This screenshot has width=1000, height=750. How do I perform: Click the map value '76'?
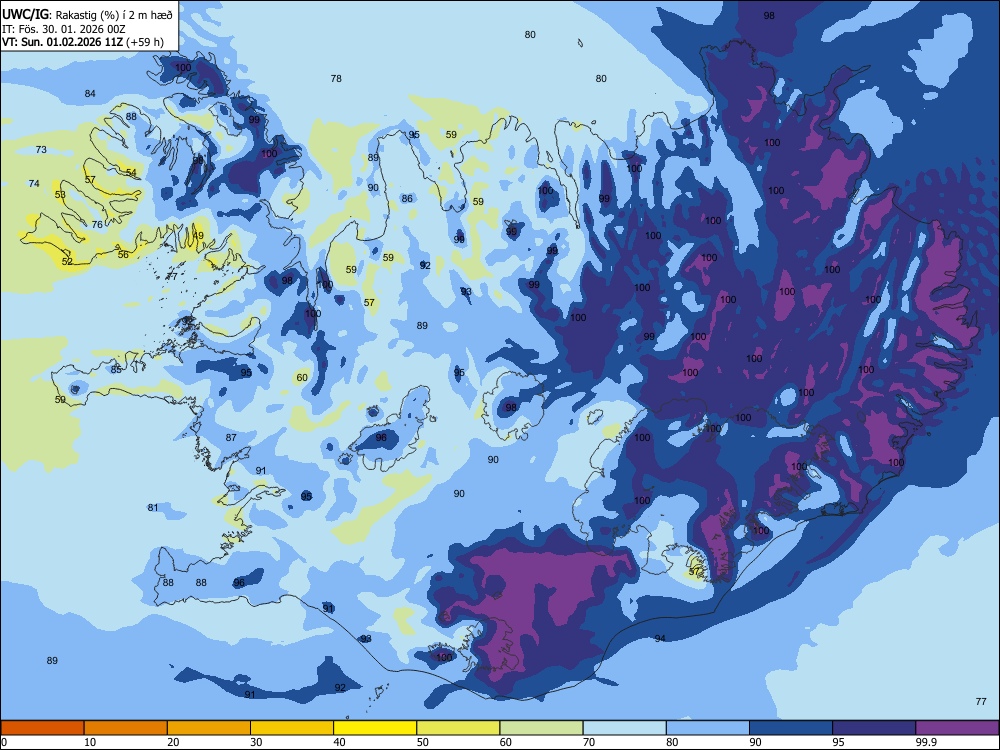[97, 224]
